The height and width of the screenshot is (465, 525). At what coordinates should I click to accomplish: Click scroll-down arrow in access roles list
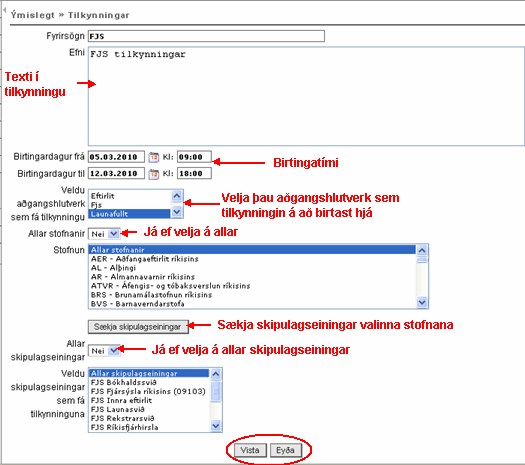(177, 212)
